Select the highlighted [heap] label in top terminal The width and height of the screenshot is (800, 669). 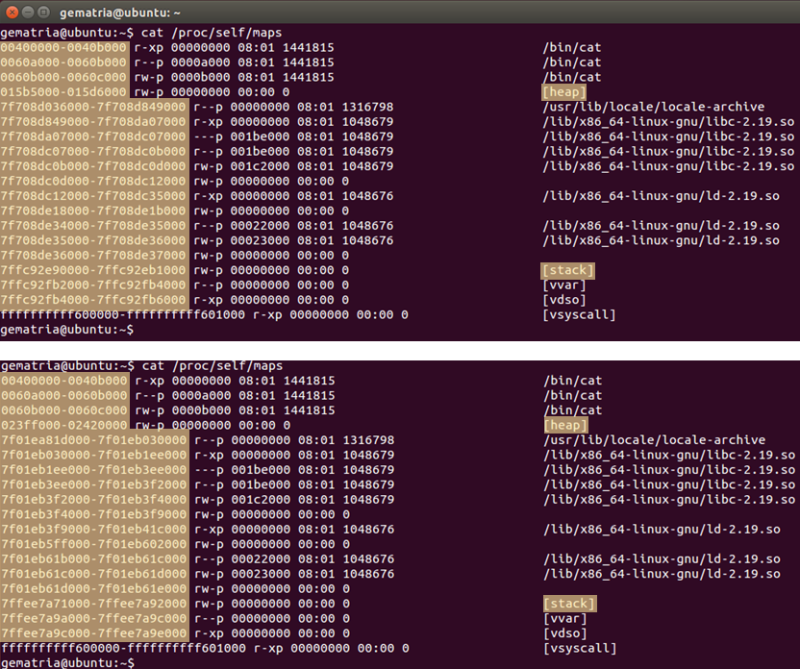(x=563, y=91)
